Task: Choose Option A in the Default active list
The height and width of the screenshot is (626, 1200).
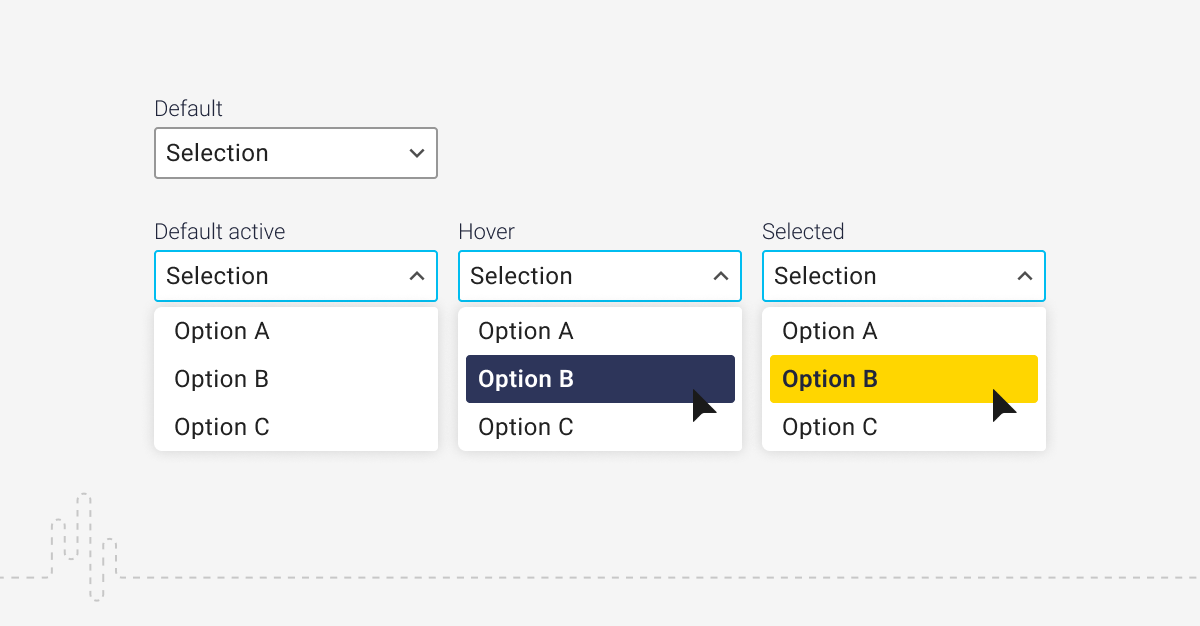Action: click(x=222, y=331)
